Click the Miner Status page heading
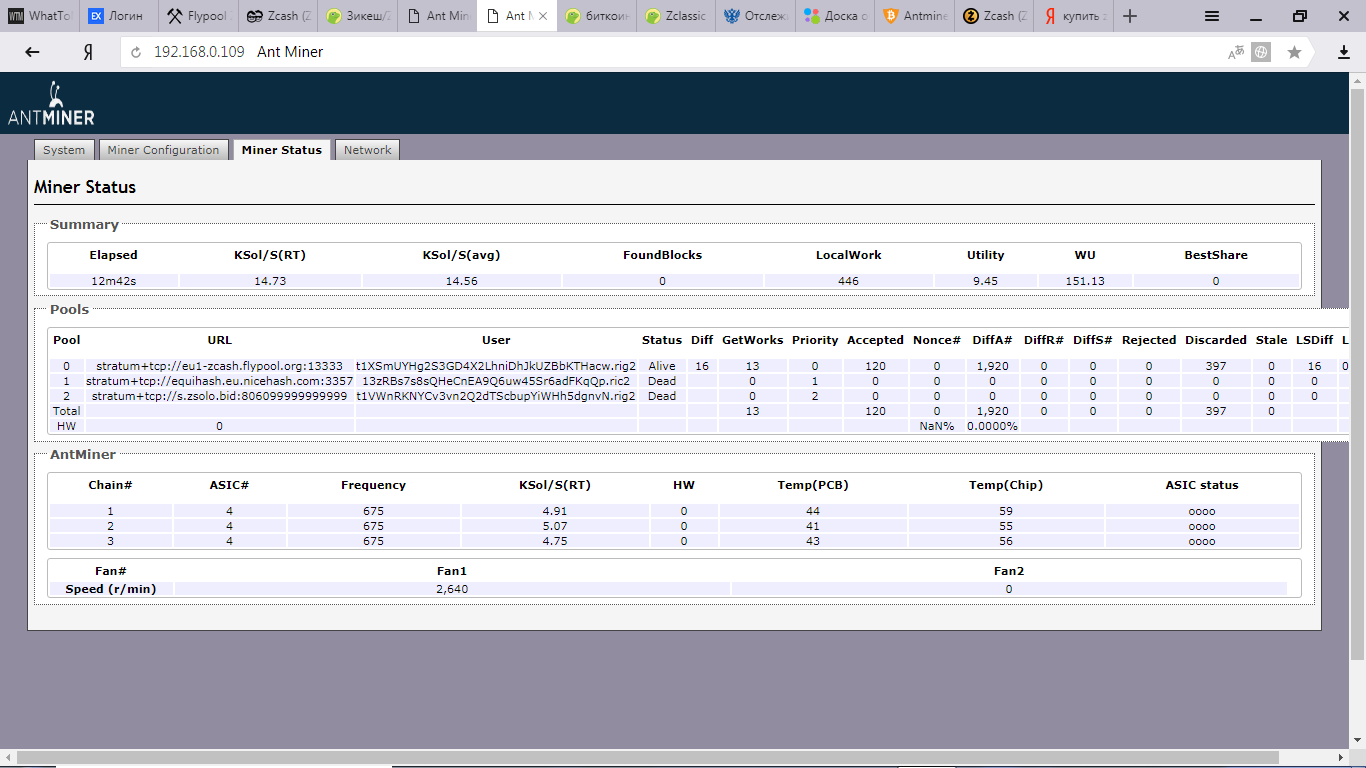Viewport: 1366px width, 768px height. [85, 187]
